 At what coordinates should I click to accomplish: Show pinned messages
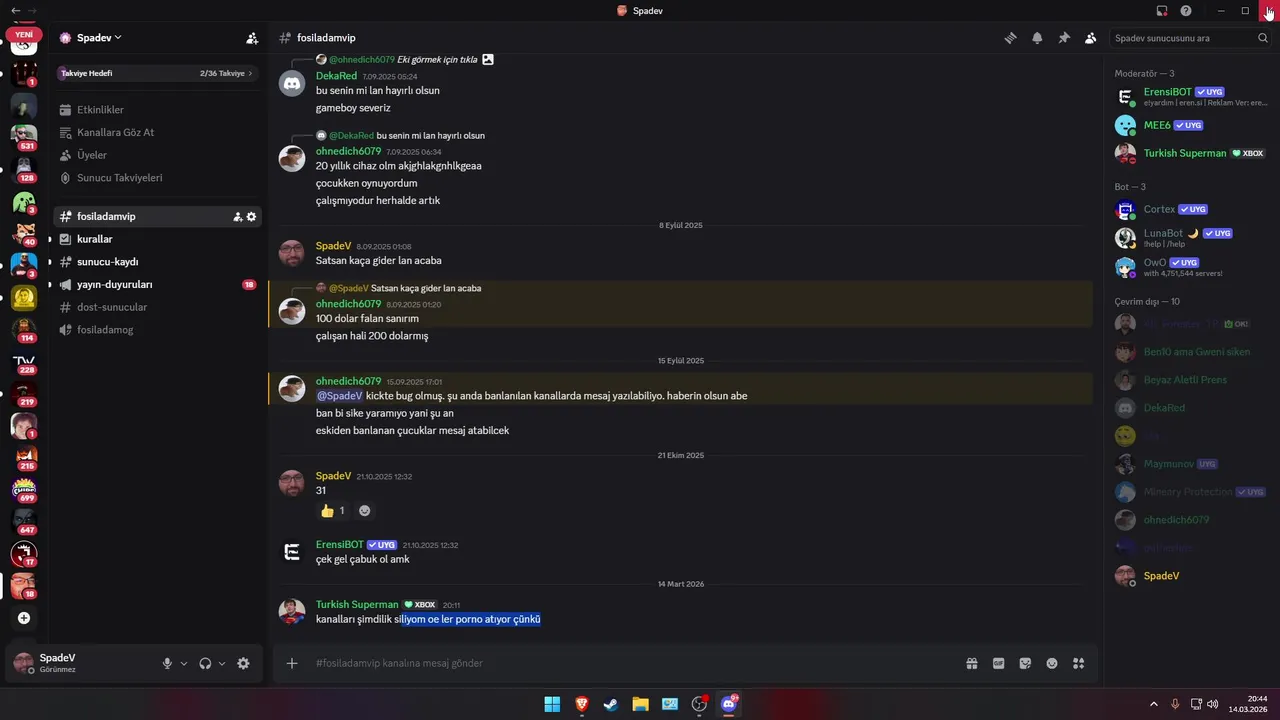pyautogui.click(x=1064, y=38)
